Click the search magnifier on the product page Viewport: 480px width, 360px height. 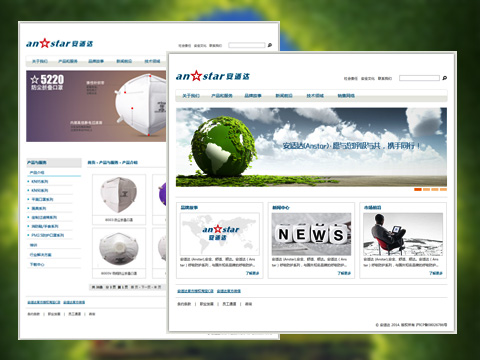point(270,45)
